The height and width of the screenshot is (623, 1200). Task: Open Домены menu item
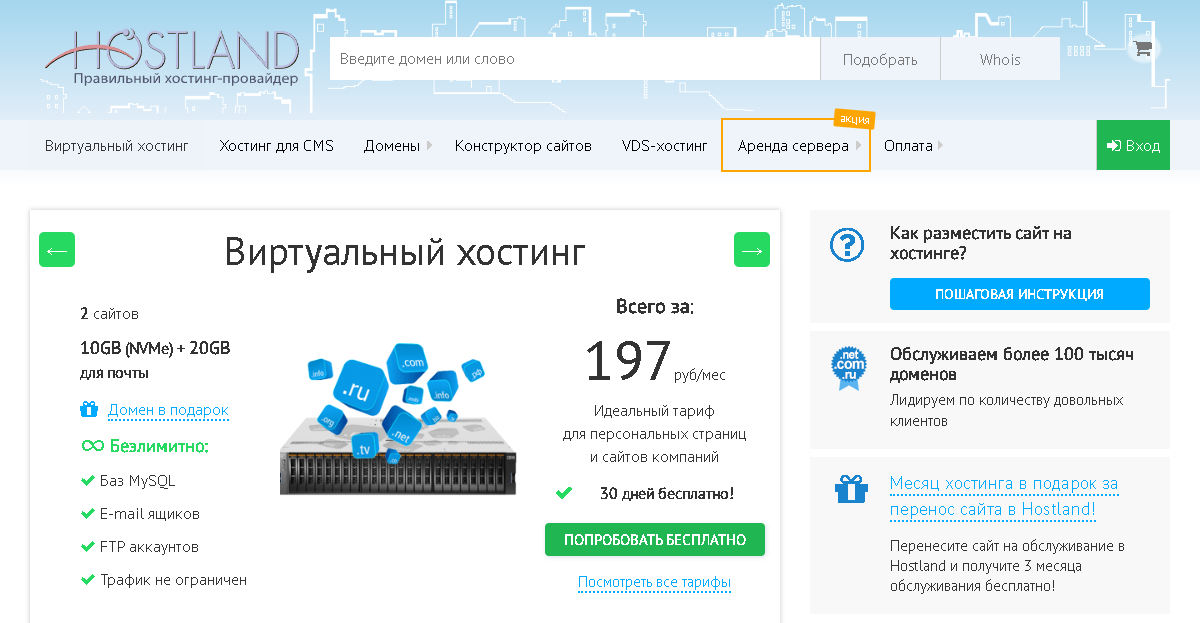(392, 146)
